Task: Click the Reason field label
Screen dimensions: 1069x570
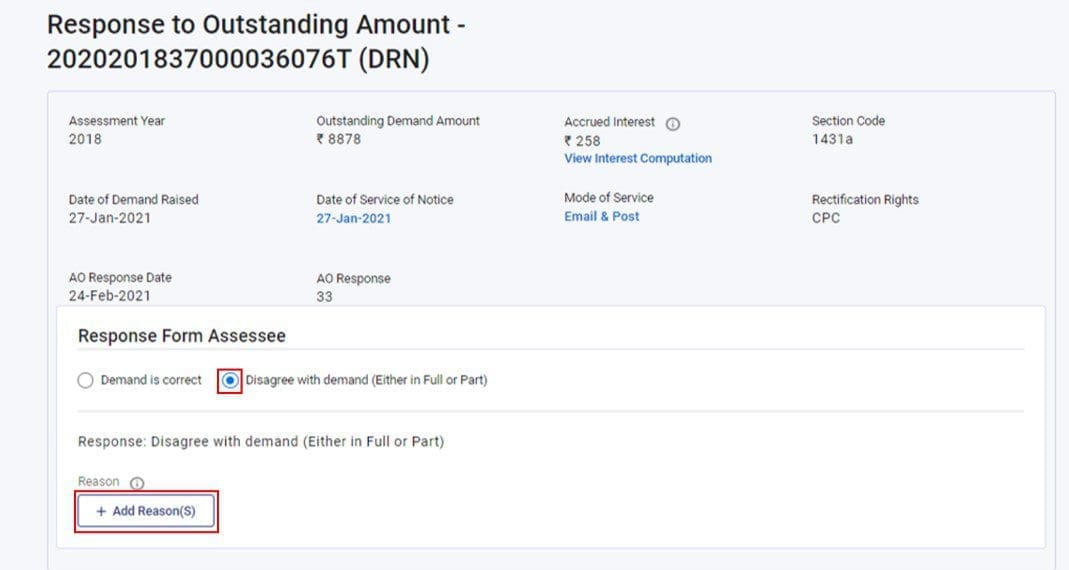Action: 98,481
